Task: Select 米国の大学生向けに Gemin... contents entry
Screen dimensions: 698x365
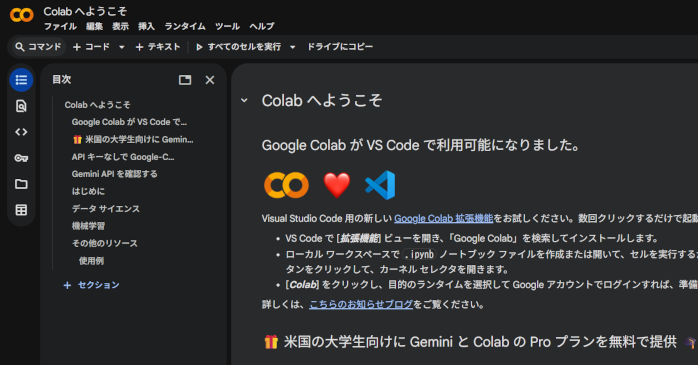Action: (x=133, y=139)
